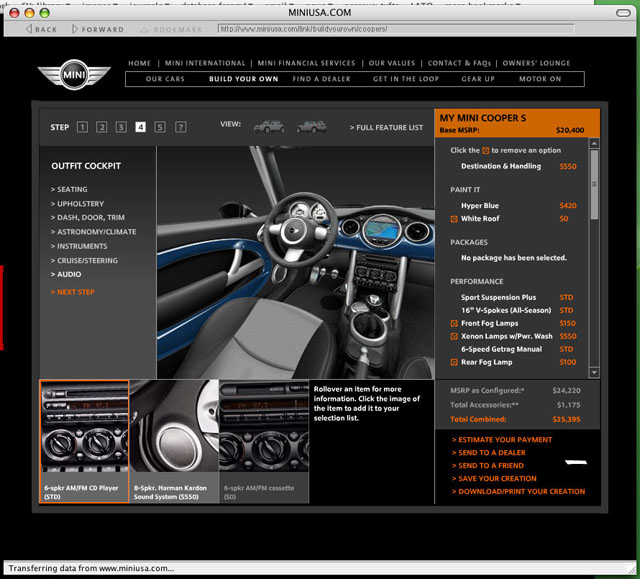Jump to step 5 box
This screenshot has width=640, height=579.
tap(160, 127)
